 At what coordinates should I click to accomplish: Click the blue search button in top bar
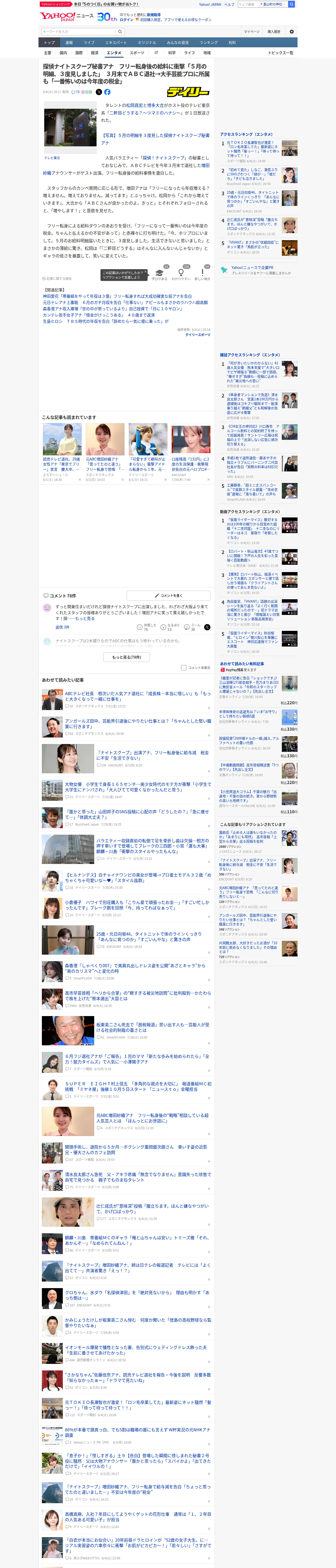pyautogui.click(x=292, y=4)
